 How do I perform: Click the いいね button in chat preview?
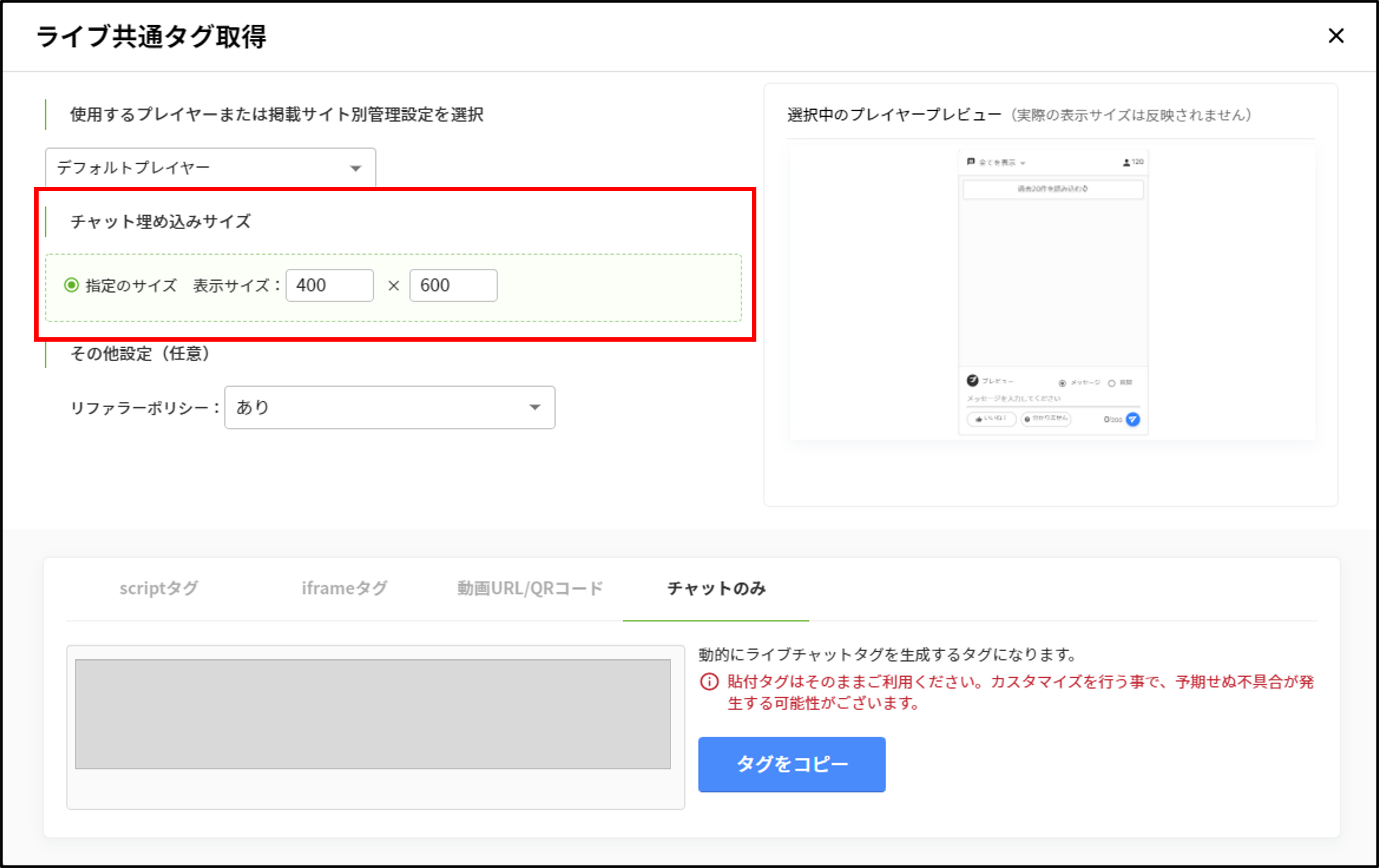991,419
